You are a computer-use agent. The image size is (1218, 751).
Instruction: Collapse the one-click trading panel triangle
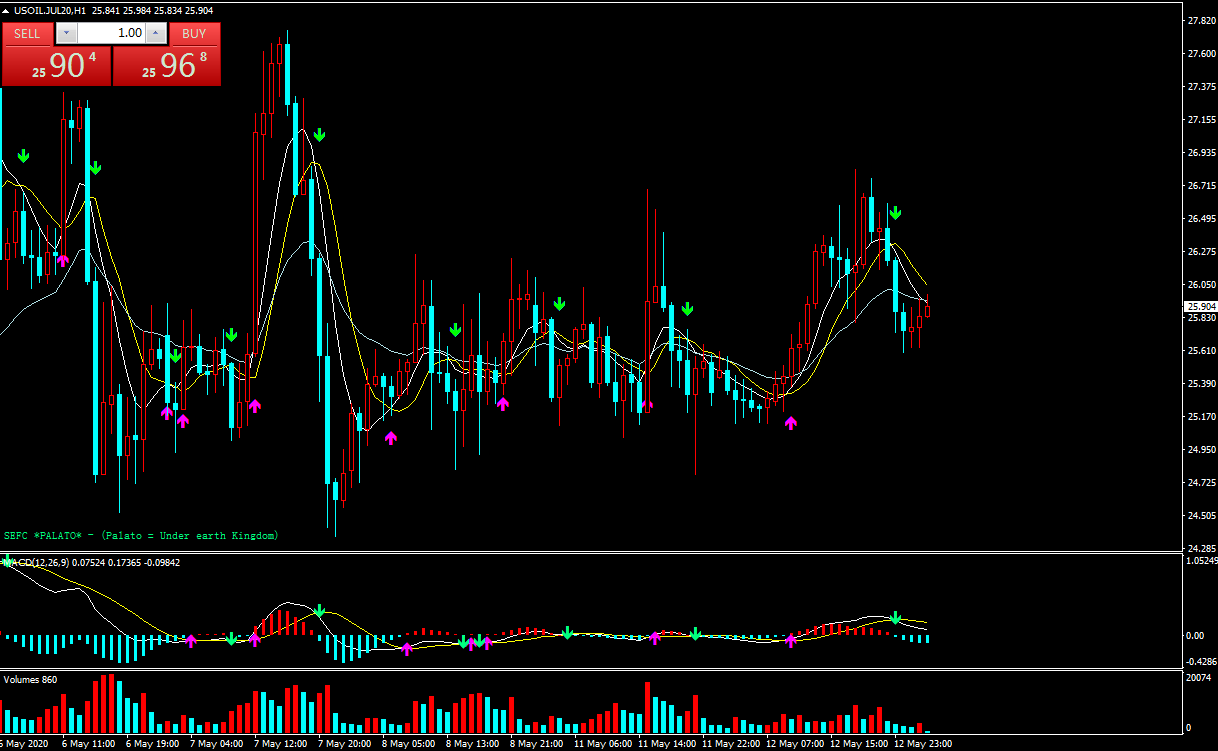pos(7,10)
